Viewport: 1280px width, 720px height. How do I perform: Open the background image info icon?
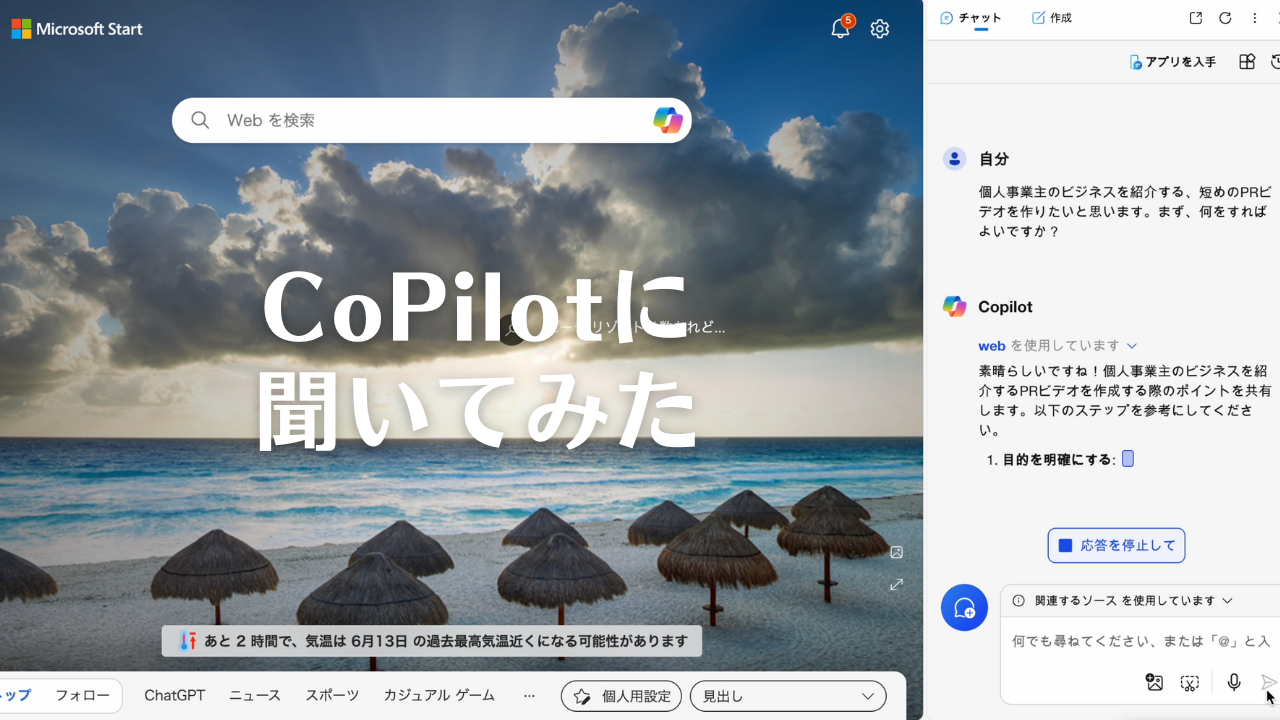(897, 552)
